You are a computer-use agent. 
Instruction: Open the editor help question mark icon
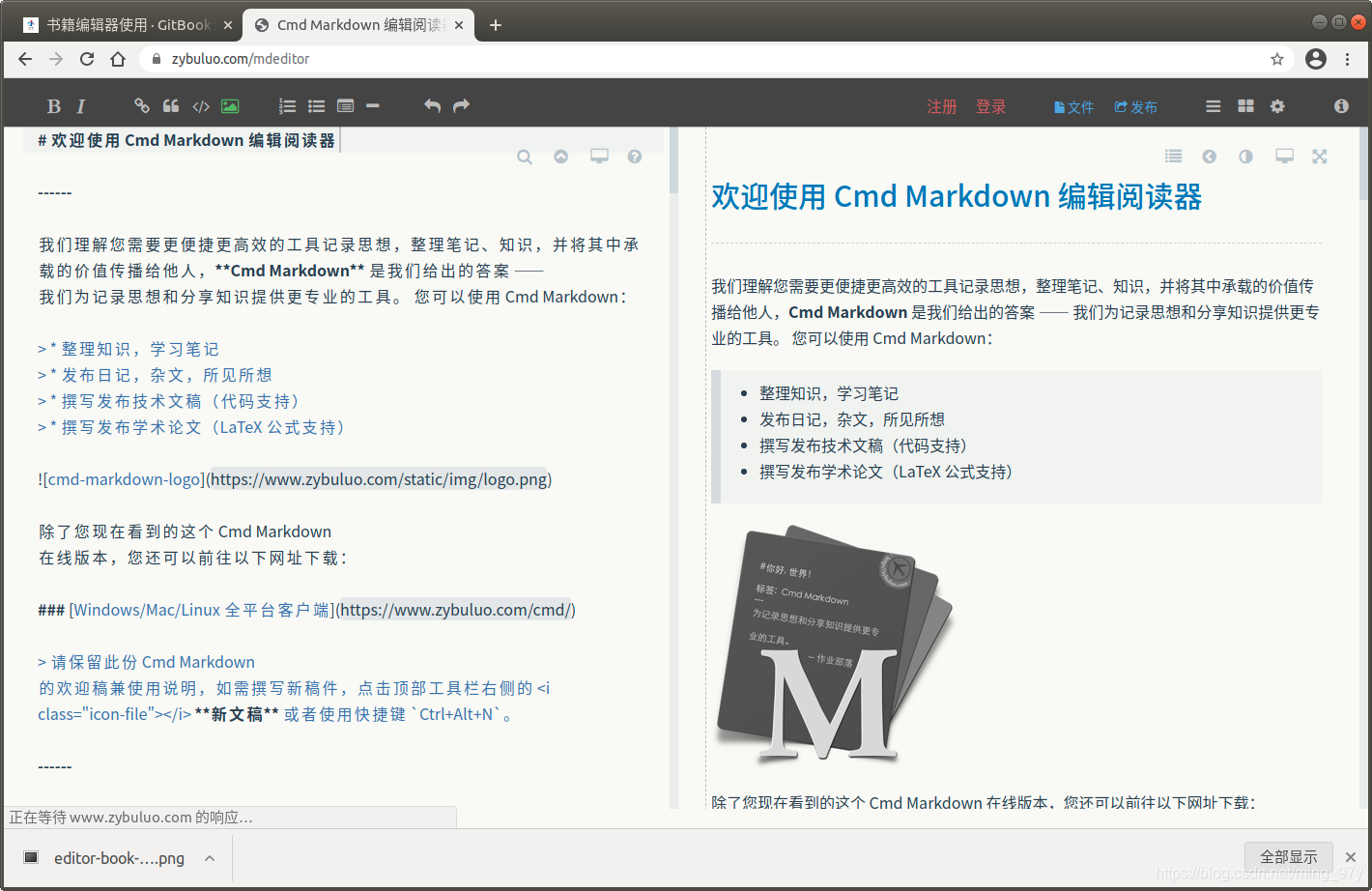click(x=635, y=157)
